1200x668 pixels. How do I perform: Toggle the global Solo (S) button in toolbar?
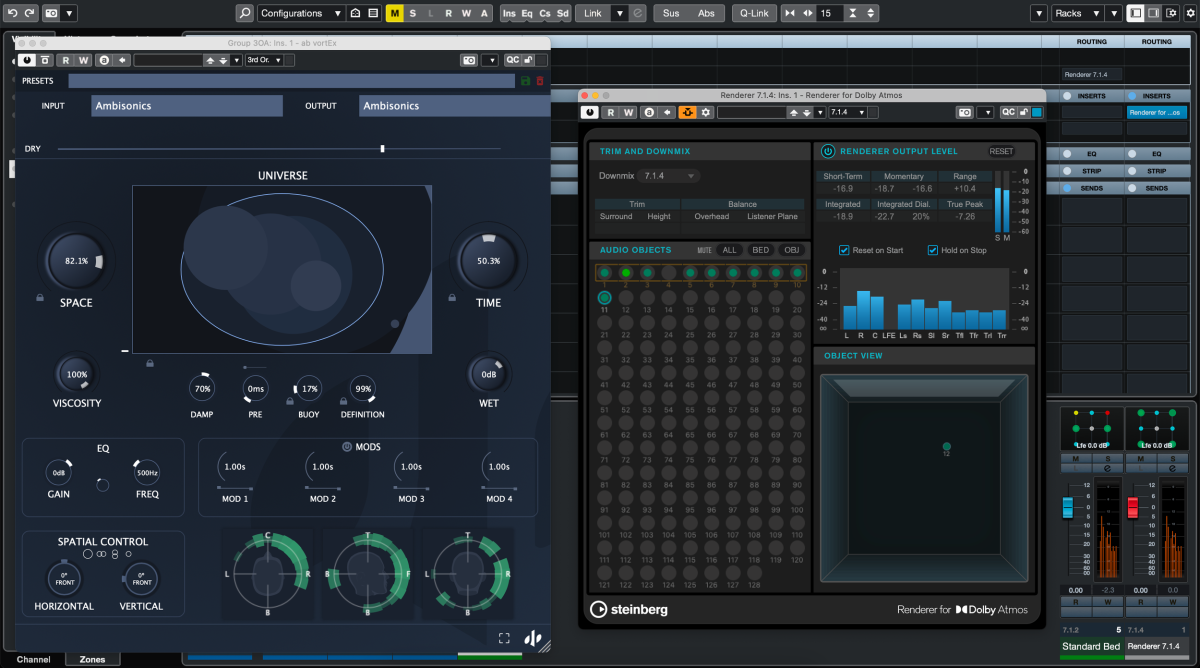[x=413, y=13]
